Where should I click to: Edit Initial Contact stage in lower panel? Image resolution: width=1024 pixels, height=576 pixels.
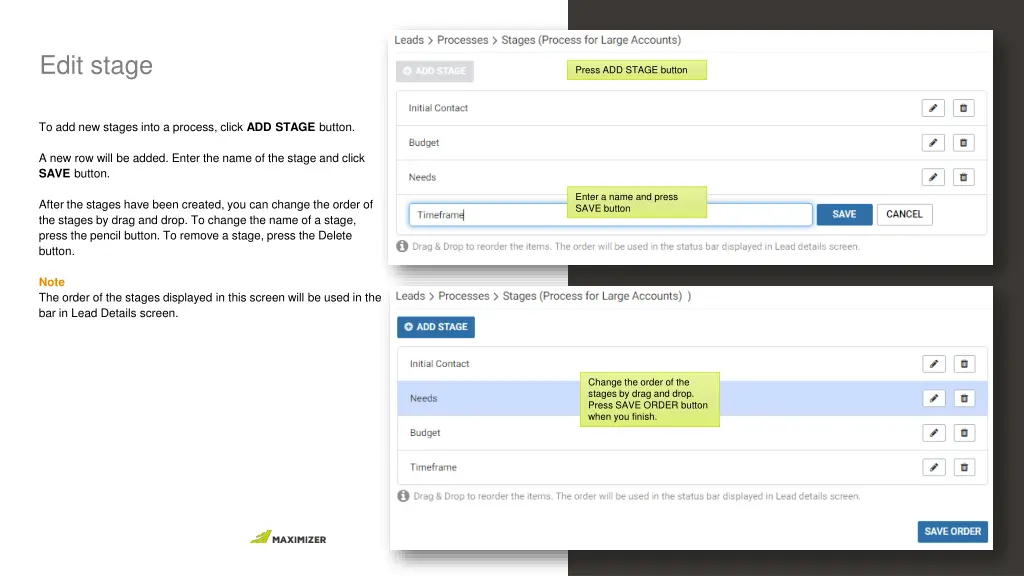coord(934,364)
